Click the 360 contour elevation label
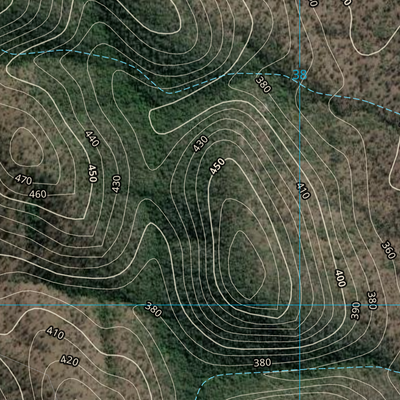This screenshot has width=400, height=400. point(388,251)
